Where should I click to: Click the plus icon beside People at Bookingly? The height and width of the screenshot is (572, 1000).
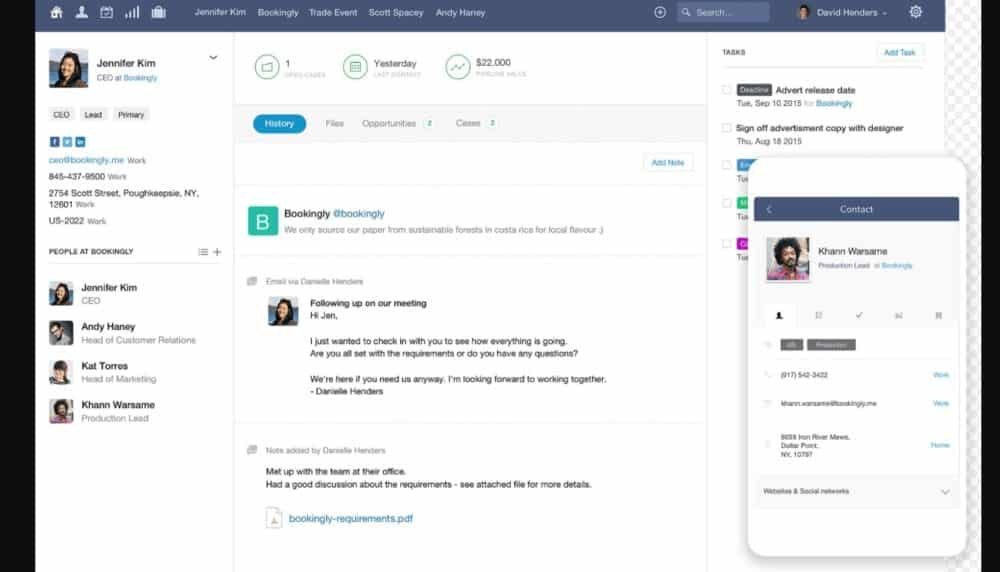click(218, 252)
